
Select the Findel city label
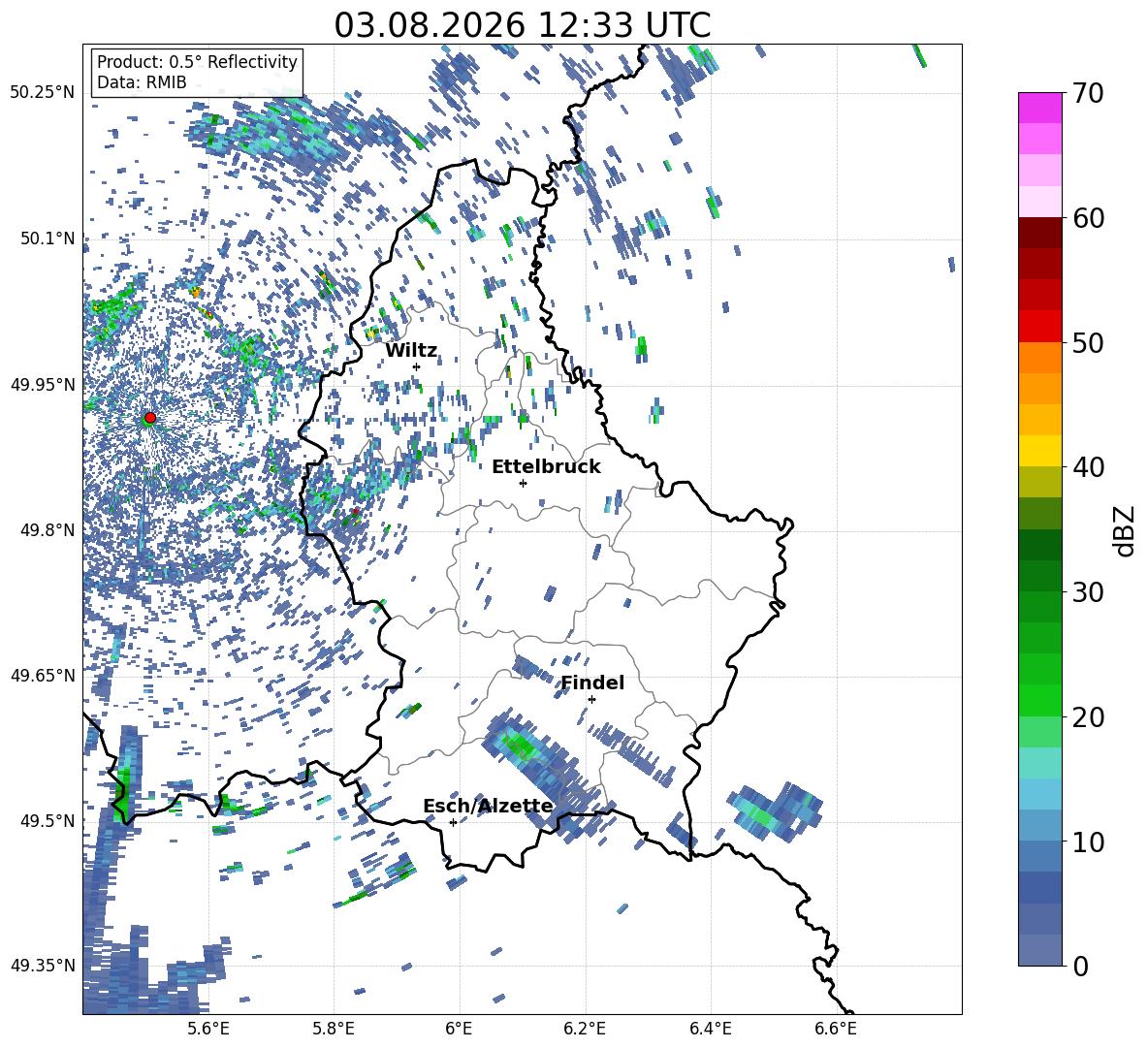(592, 683)
